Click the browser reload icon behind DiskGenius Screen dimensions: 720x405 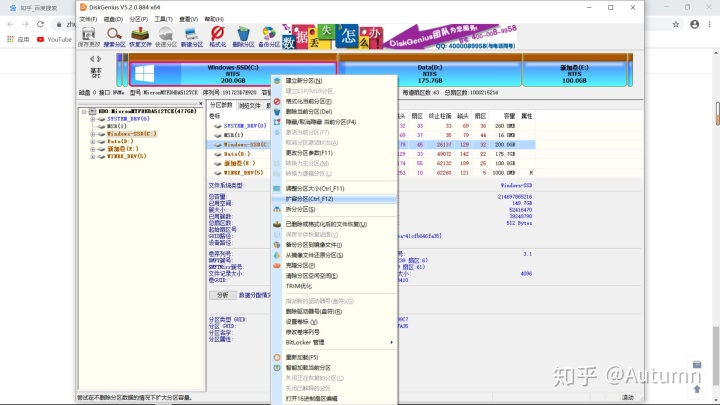pos(40,24)
